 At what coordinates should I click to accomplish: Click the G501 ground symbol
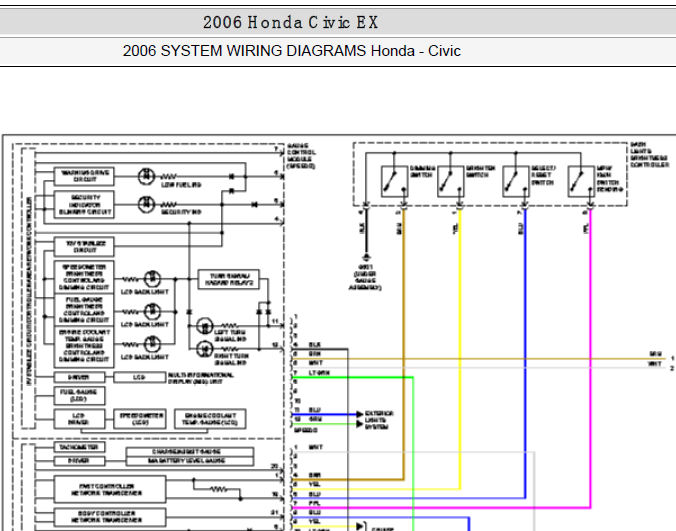point(366,258)
